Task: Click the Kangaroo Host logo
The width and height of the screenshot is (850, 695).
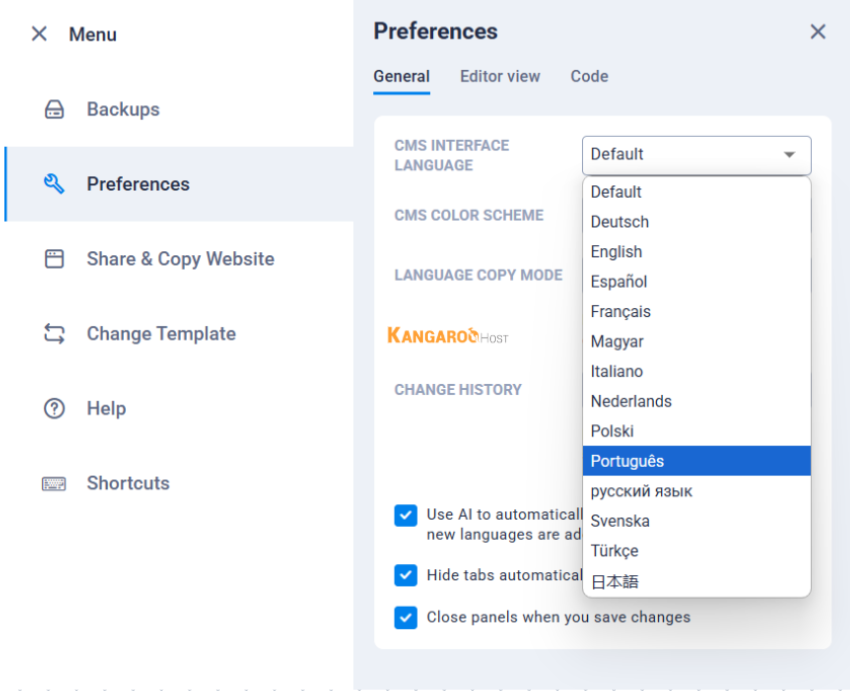Action: [447, 336]
